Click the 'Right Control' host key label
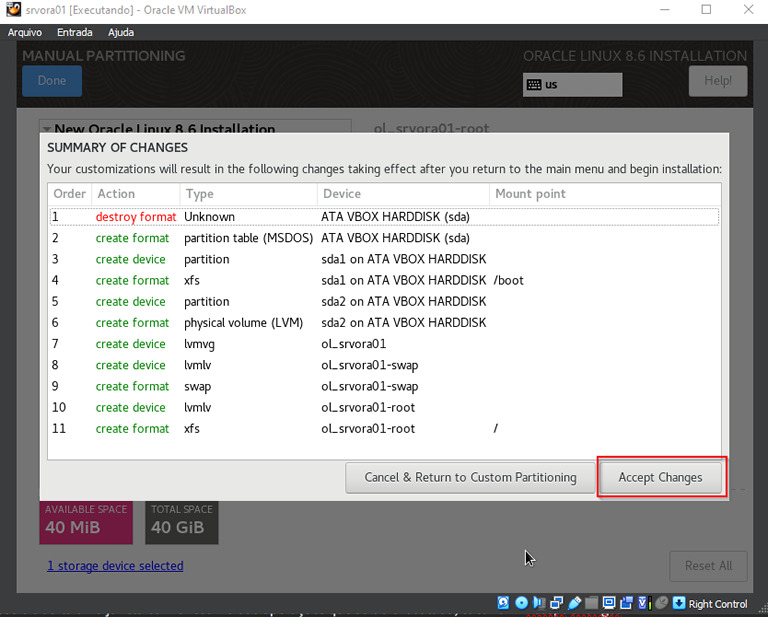768x617 pixels. point(718,604)
